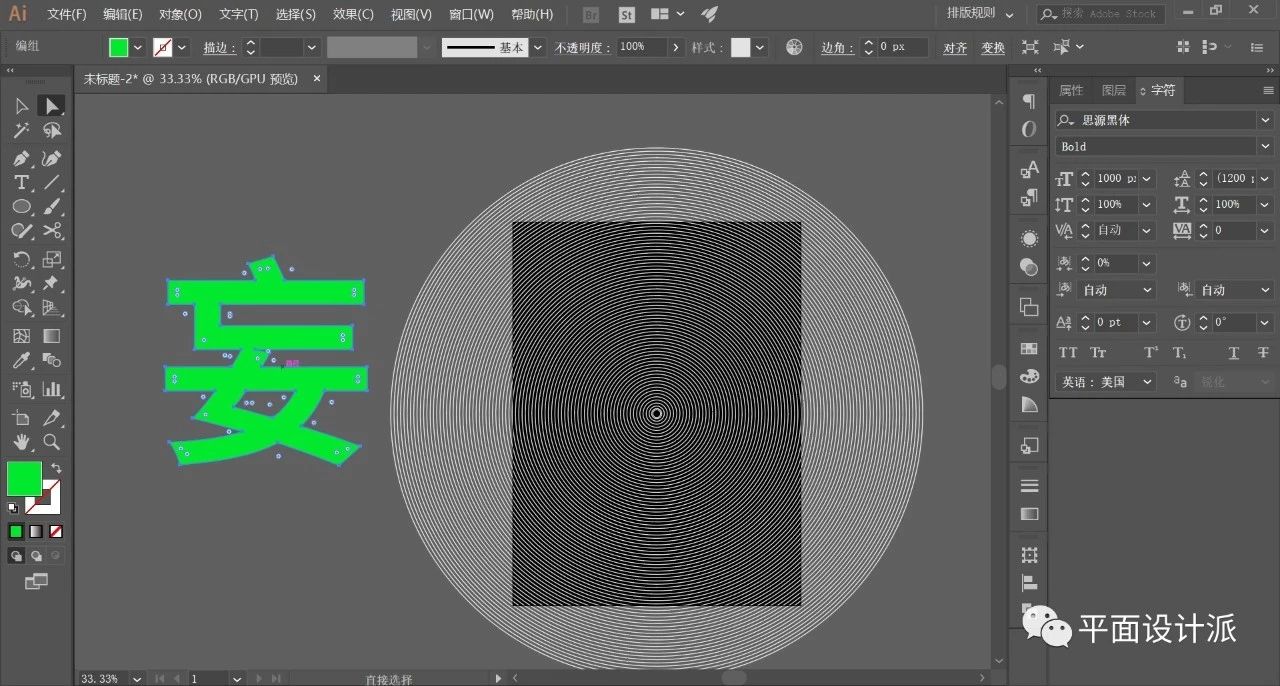1280x686 pixels.
Task: Set fill mode to Gradient
Action: (36, 531)
